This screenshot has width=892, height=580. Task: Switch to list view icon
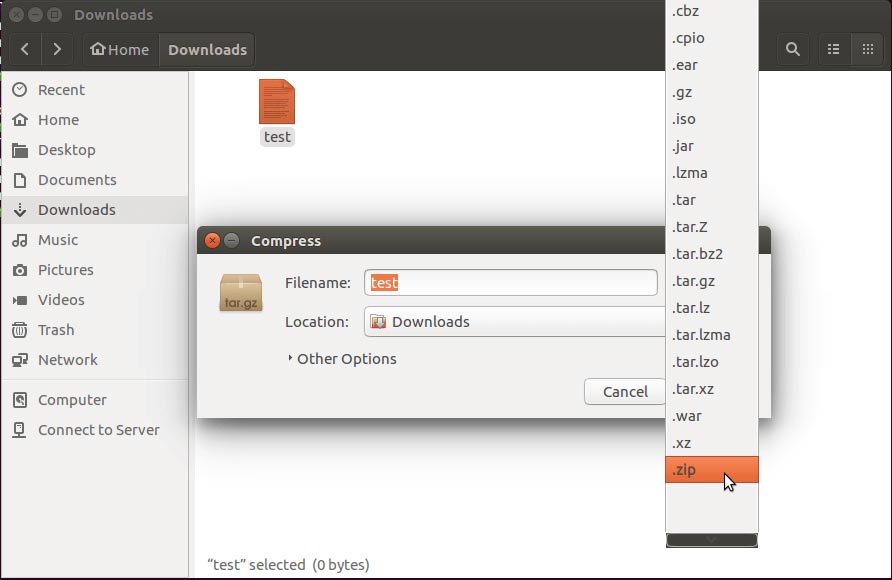(833, 49)
